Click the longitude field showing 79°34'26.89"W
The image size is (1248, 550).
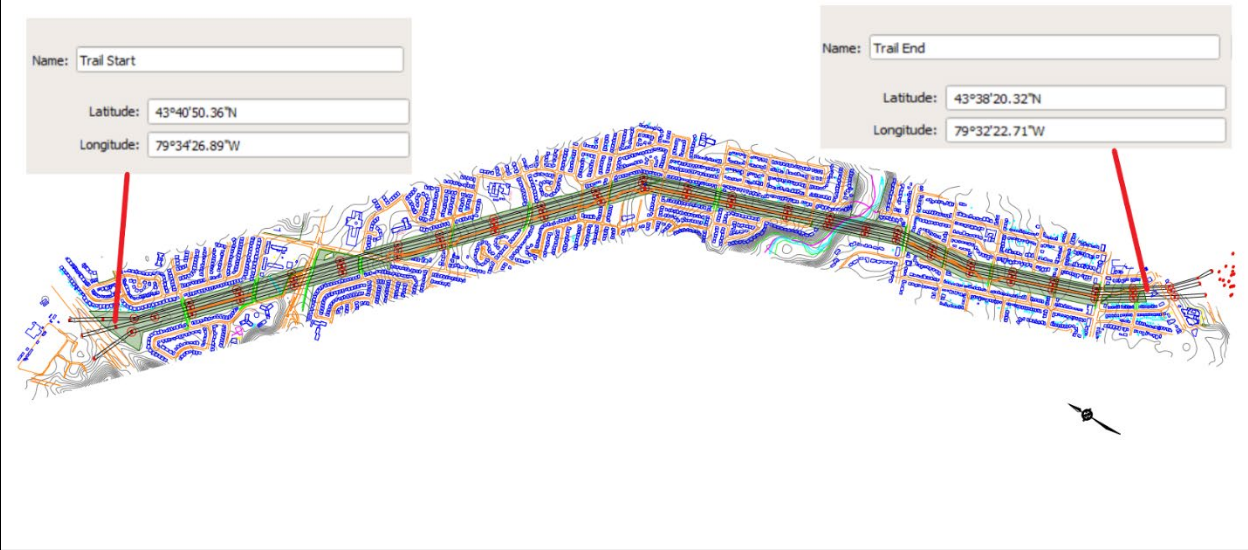coord(278,145)
